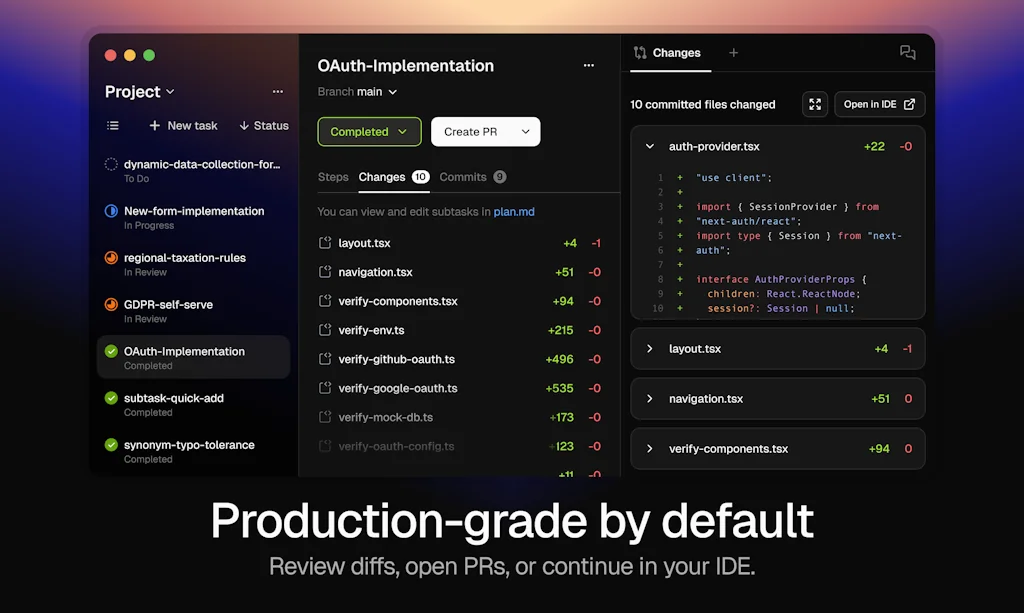
Task: Click the To Do status icon of dynamic-data-collection
Action: pyautogui.click(x=111, y=165)
